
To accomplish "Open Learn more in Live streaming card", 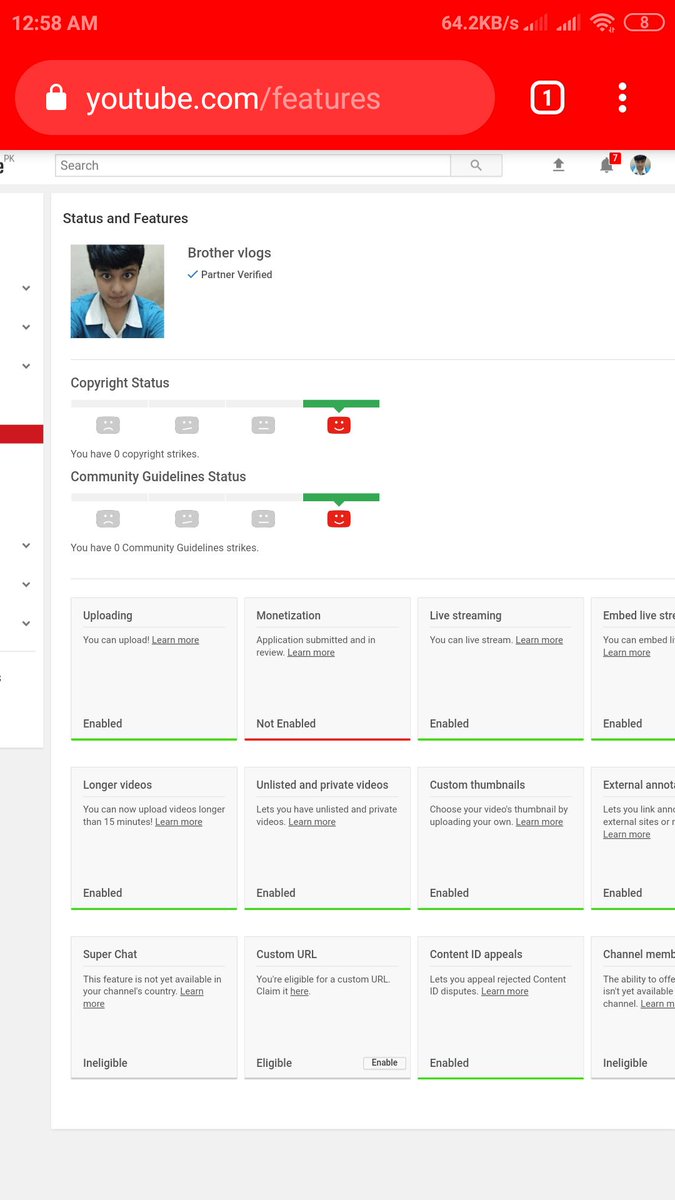I will [x=539, y=640].
